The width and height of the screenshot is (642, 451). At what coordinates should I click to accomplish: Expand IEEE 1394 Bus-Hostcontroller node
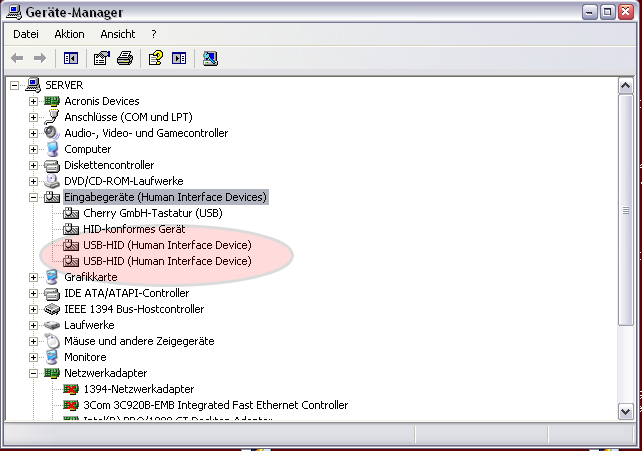point(34,309)
